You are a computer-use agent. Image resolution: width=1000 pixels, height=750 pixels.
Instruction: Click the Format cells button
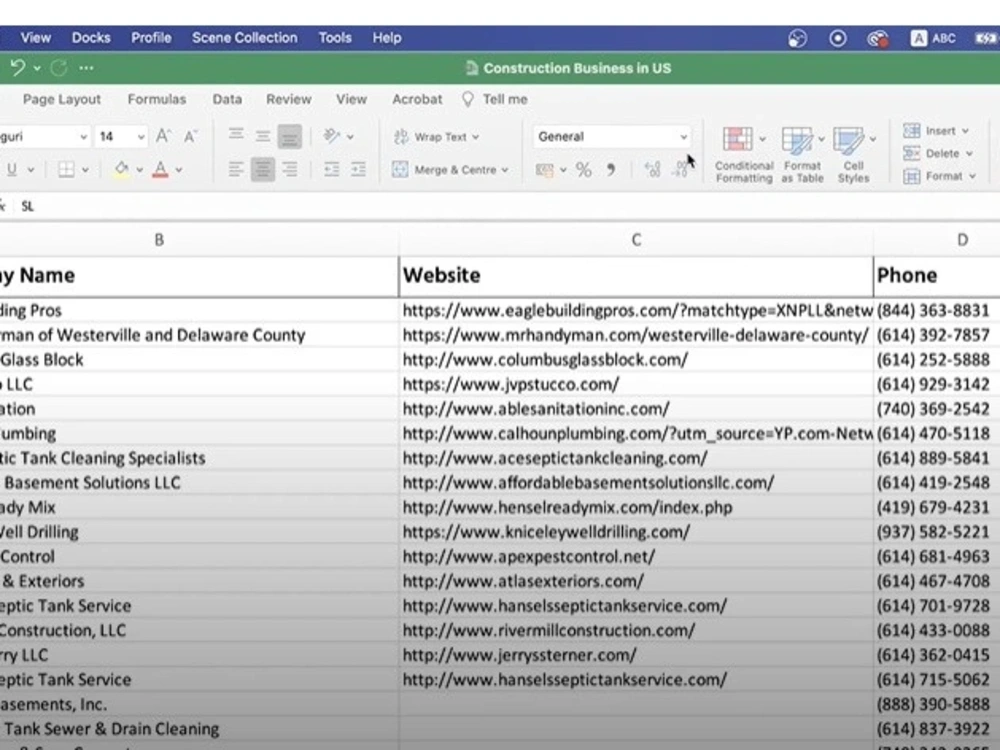(932, 176)
